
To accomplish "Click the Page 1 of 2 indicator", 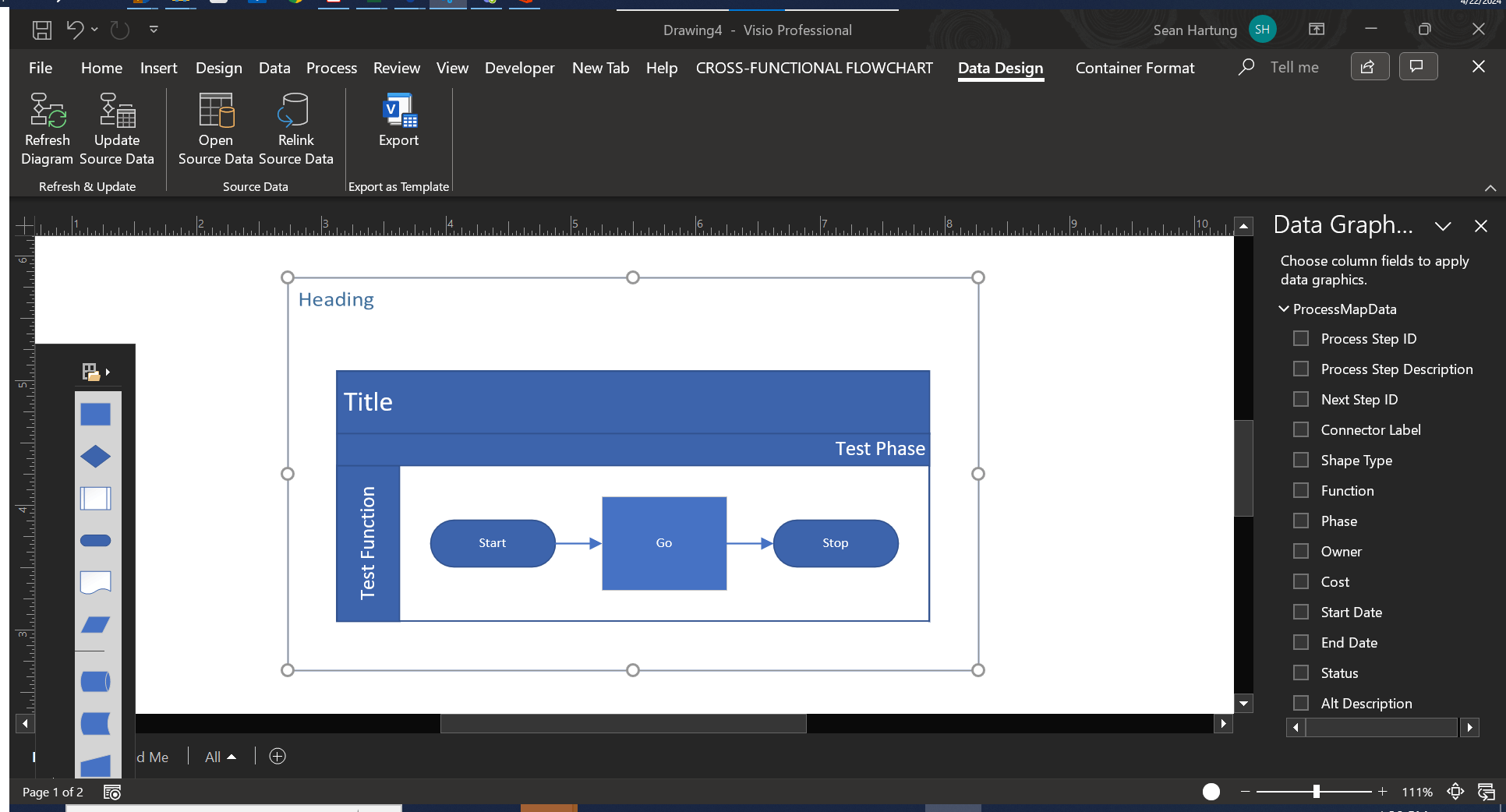I will coord(53,793).
